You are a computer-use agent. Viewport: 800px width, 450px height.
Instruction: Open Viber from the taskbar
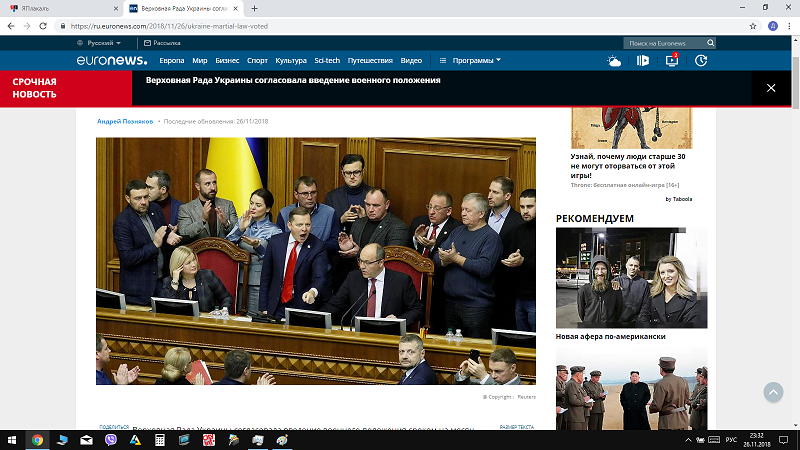[x=111, y=440]
